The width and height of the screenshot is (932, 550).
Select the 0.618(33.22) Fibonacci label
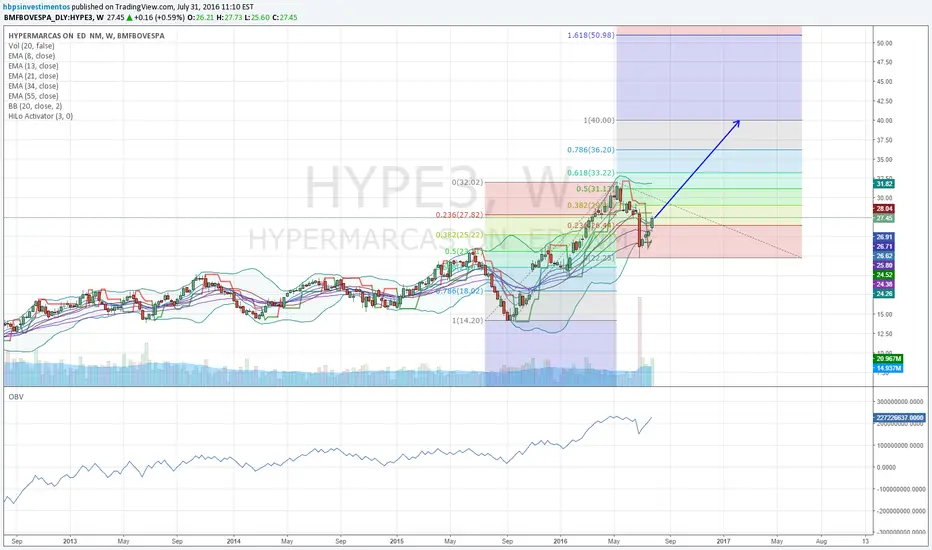click(591, 173)
